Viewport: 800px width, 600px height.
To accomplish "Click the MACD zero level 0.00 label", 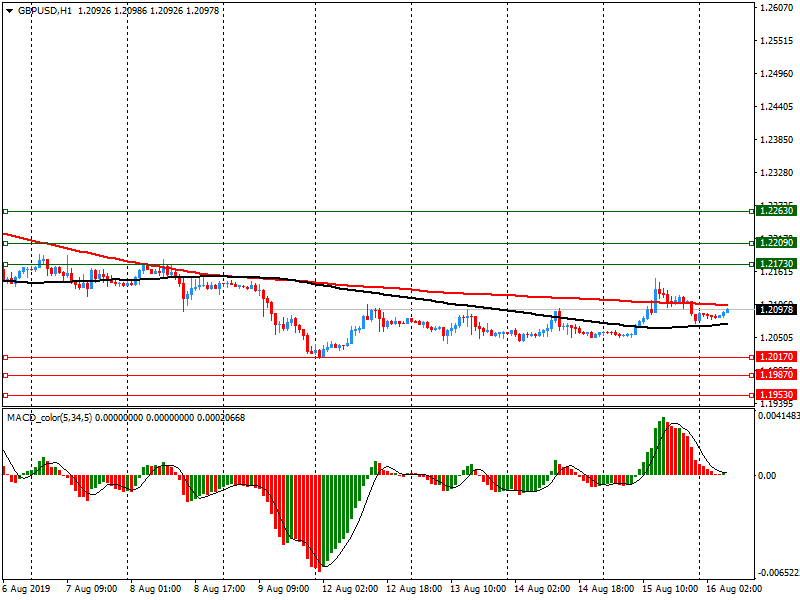I will tap(767, 476).
